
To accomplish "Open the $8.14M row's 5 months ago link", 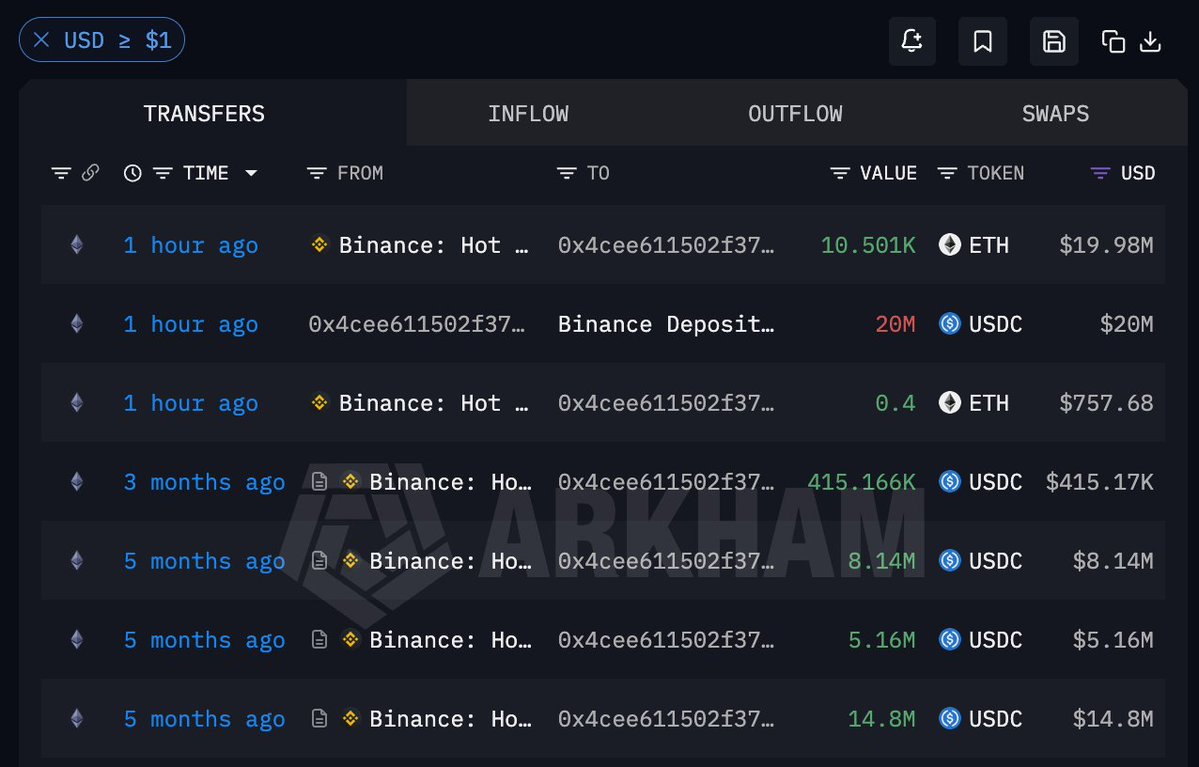I will coord(204,561).
